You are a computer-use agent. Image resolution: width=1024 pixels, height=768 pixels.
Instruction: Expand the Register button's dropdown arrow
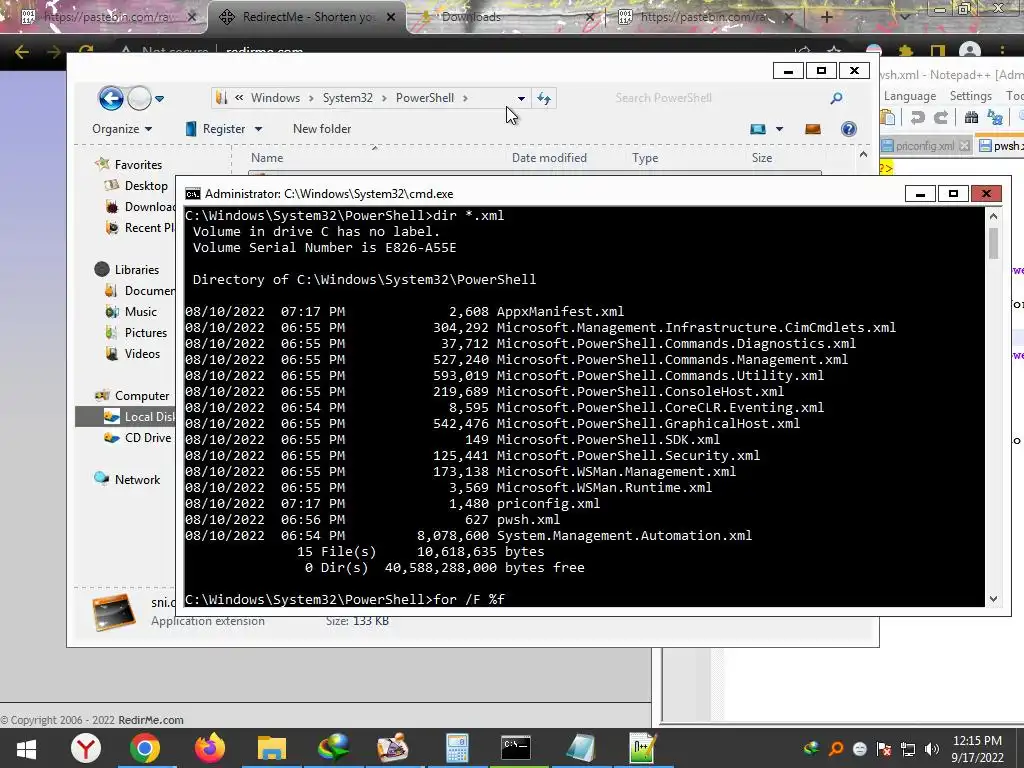259,129
